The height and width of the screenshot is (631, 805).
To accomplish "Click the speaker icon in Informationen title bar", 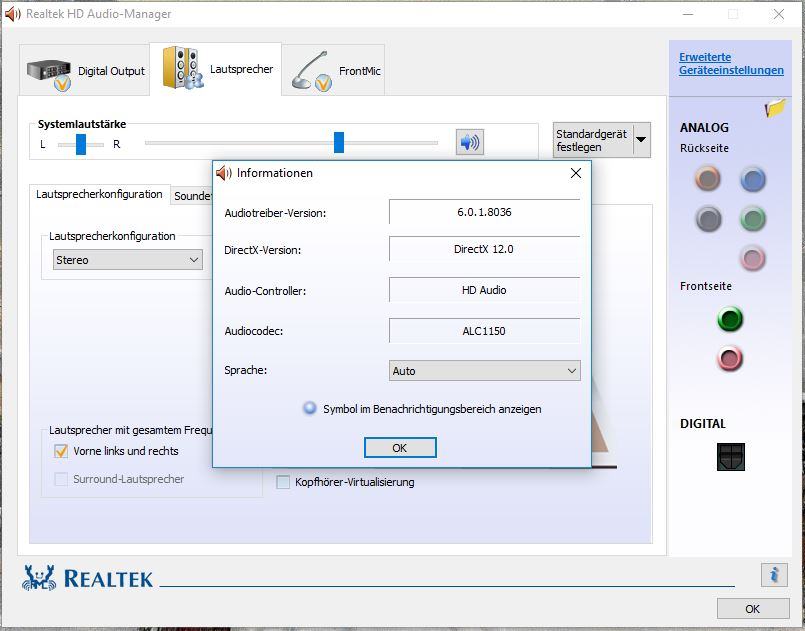I will 223,174.
